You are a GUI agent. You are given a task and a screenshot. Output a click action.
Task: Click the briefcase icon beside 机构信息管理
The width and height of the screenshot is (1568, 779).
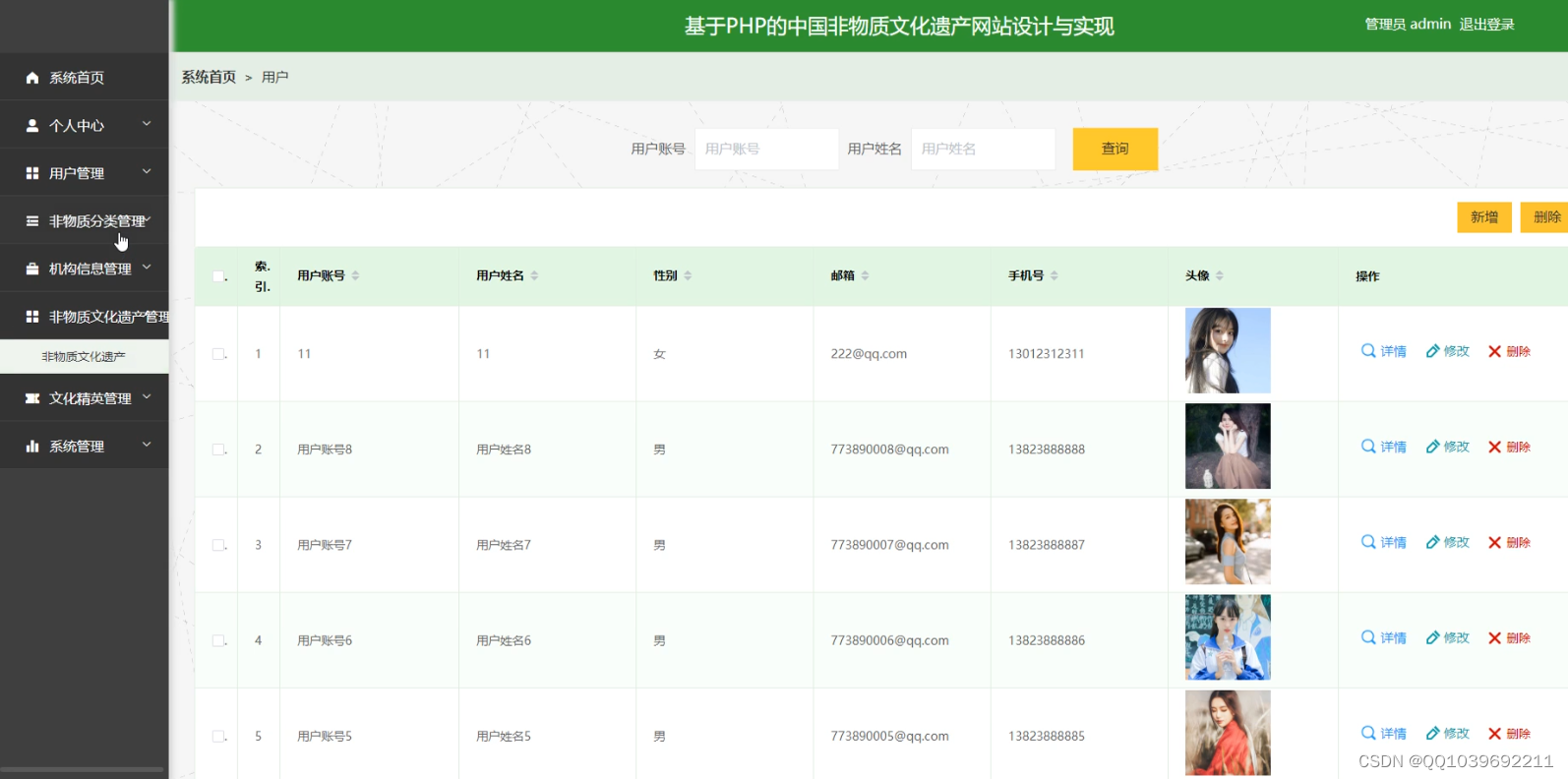coord(32,269)
